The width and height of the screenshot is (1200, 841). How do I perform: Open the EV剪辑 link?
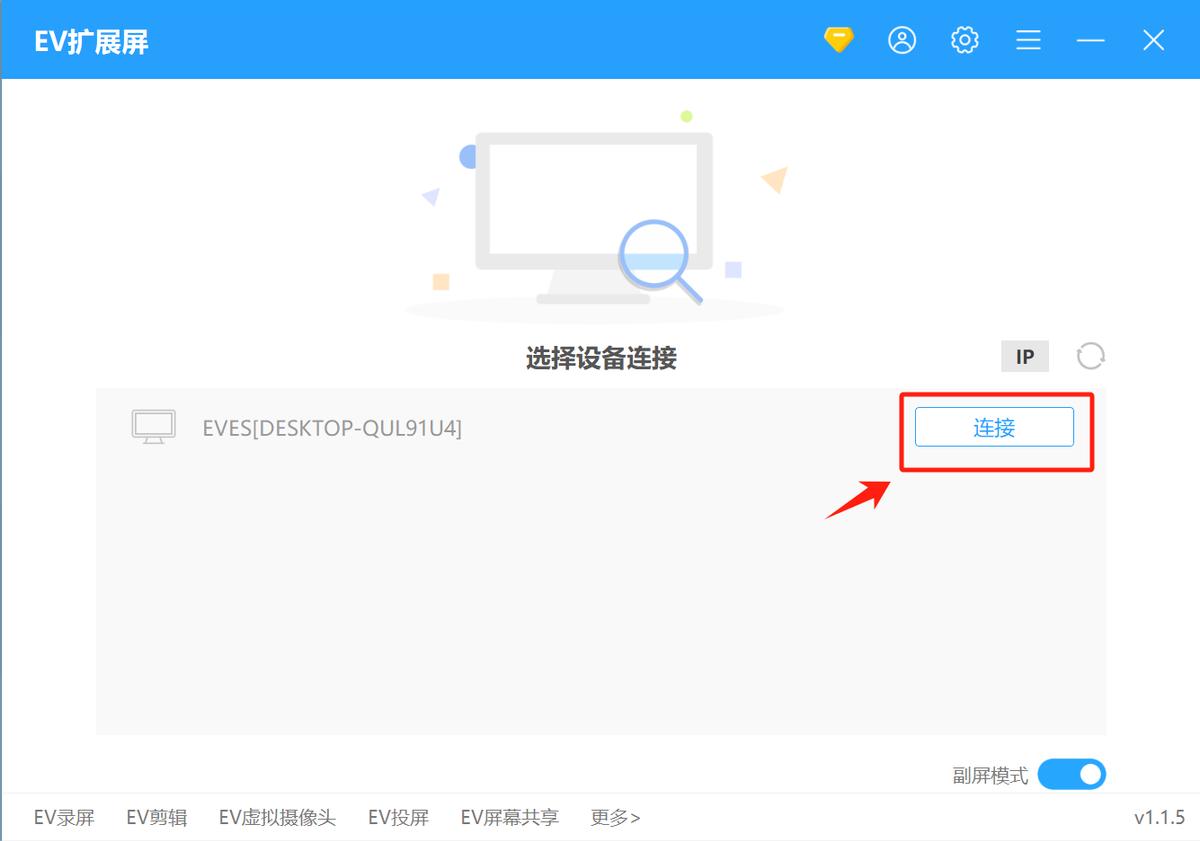click(x=156, y=817)
